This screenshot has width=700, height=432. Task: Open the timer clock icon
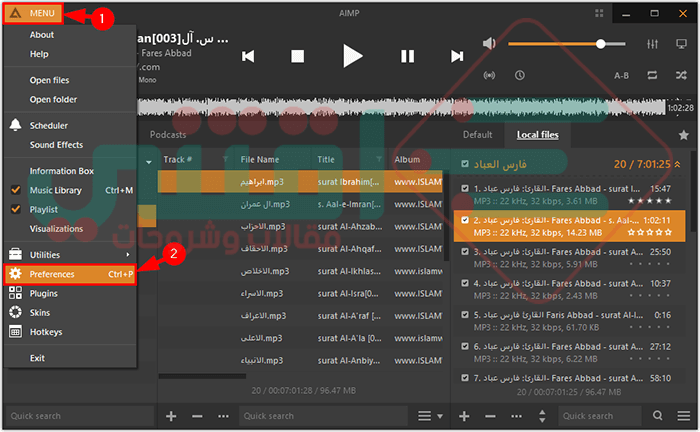pyautogui.click(x=520, y=75)
